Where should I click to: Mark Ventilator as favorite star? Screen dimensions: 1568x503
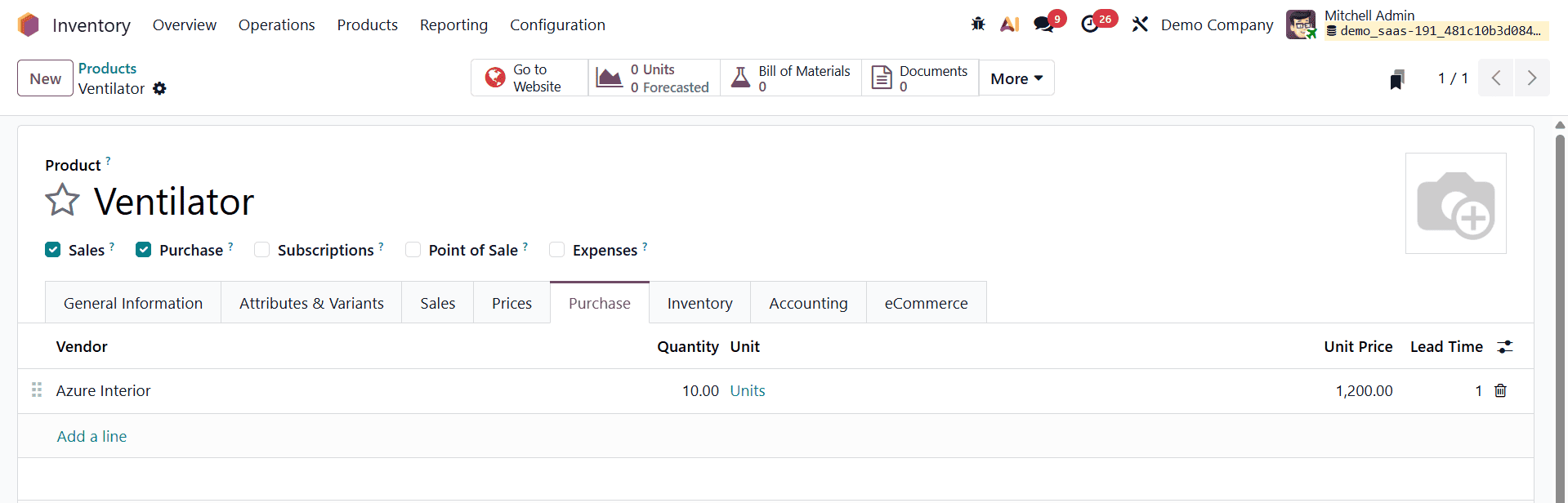[x=62, y=200]
